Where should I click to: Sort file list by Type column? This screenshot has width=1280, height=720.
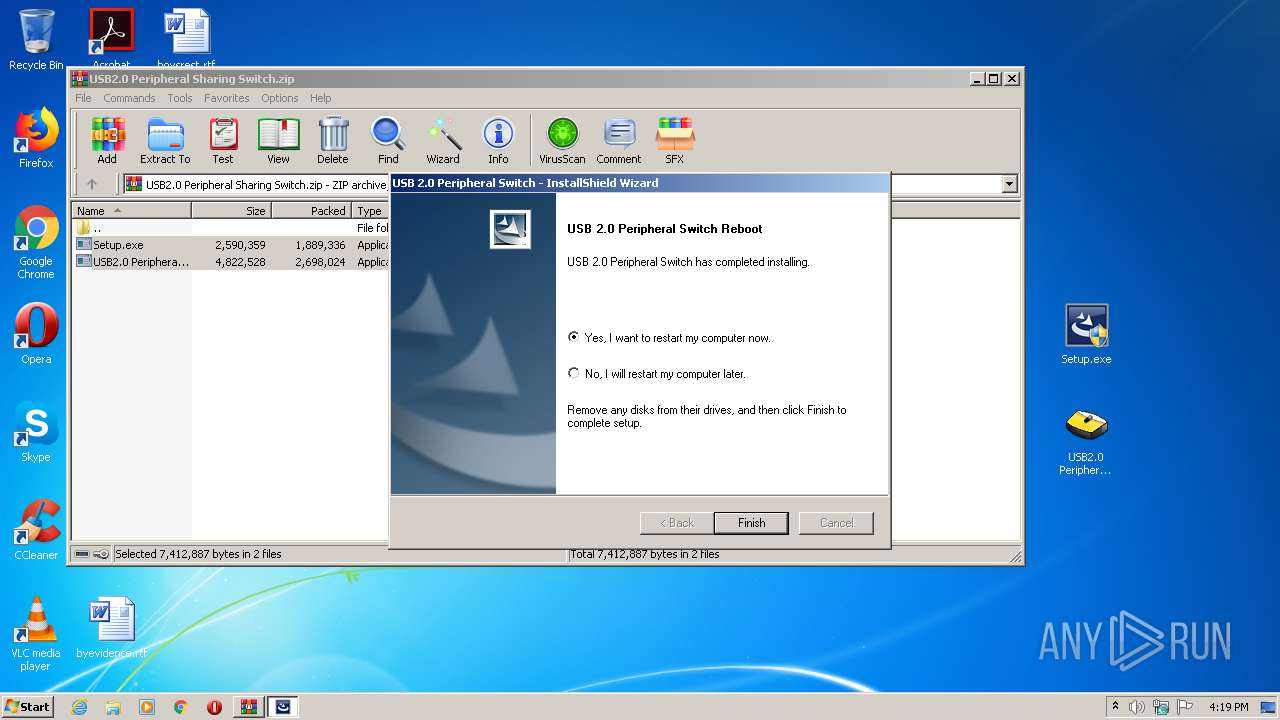370,211
